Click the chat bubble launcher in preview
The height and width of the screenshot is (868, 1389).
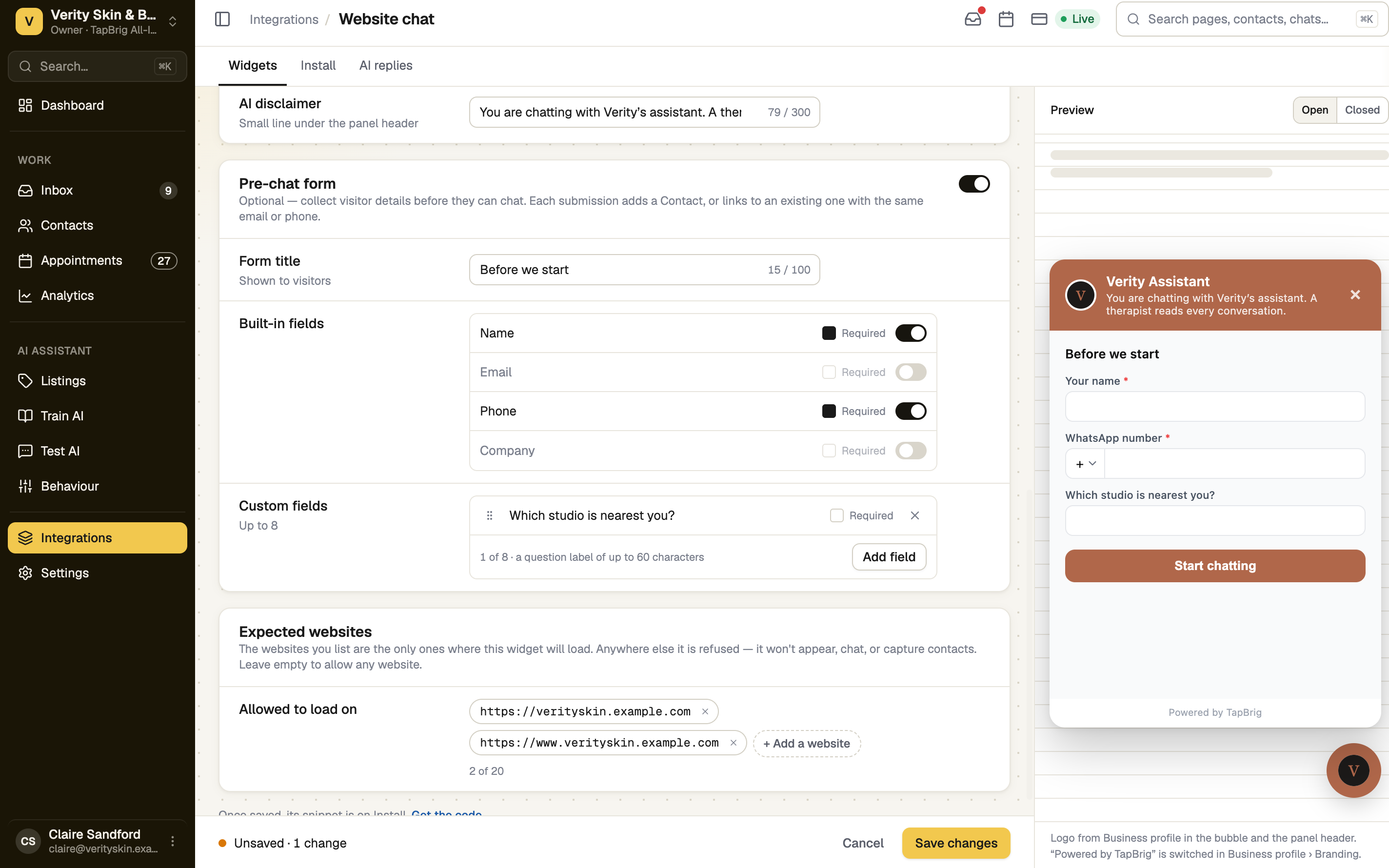[x=1353, y=770]
